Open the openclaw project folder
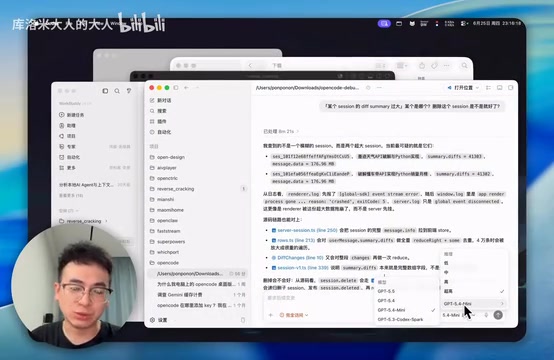 click(x=198, y=220)
